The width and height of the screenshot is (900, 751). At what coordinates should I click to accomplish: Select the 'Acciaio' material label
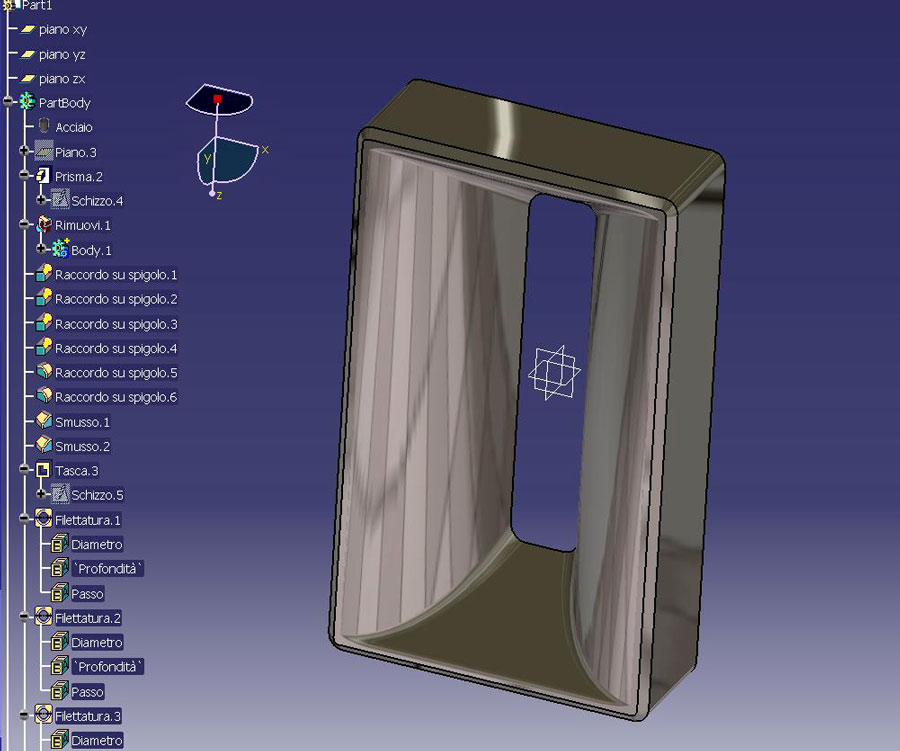coord(73,127)
